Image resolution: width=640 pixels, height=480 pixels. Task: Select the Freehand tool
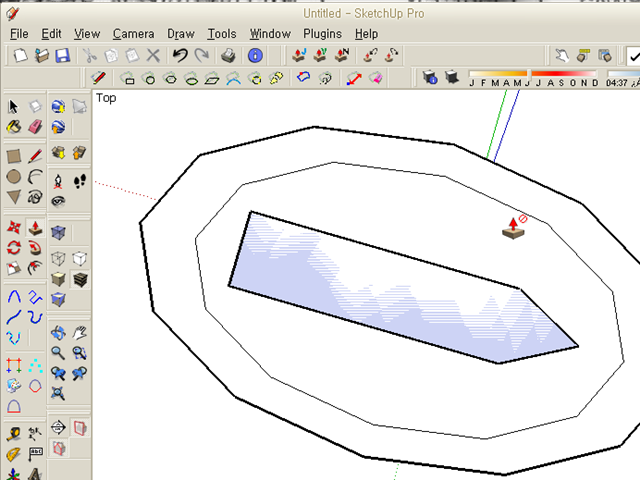(35, 198)
